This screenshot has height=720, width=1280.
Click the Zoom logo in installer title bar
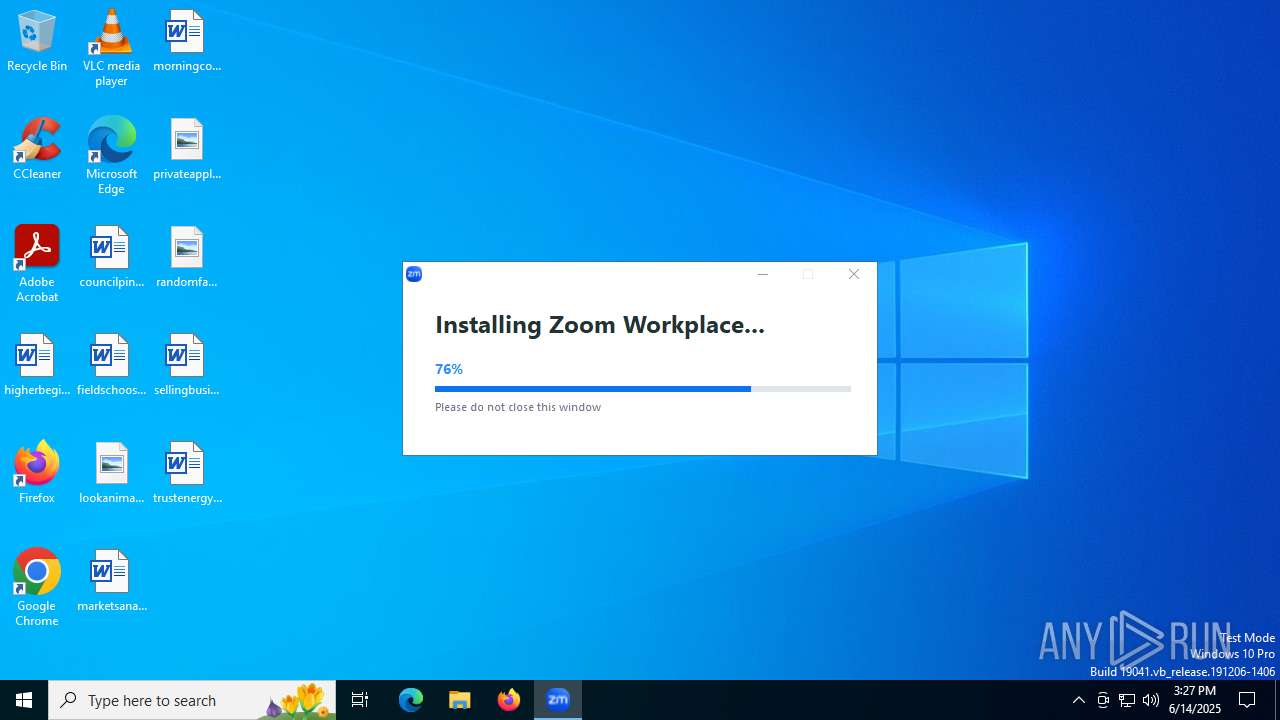click(414, 274)
